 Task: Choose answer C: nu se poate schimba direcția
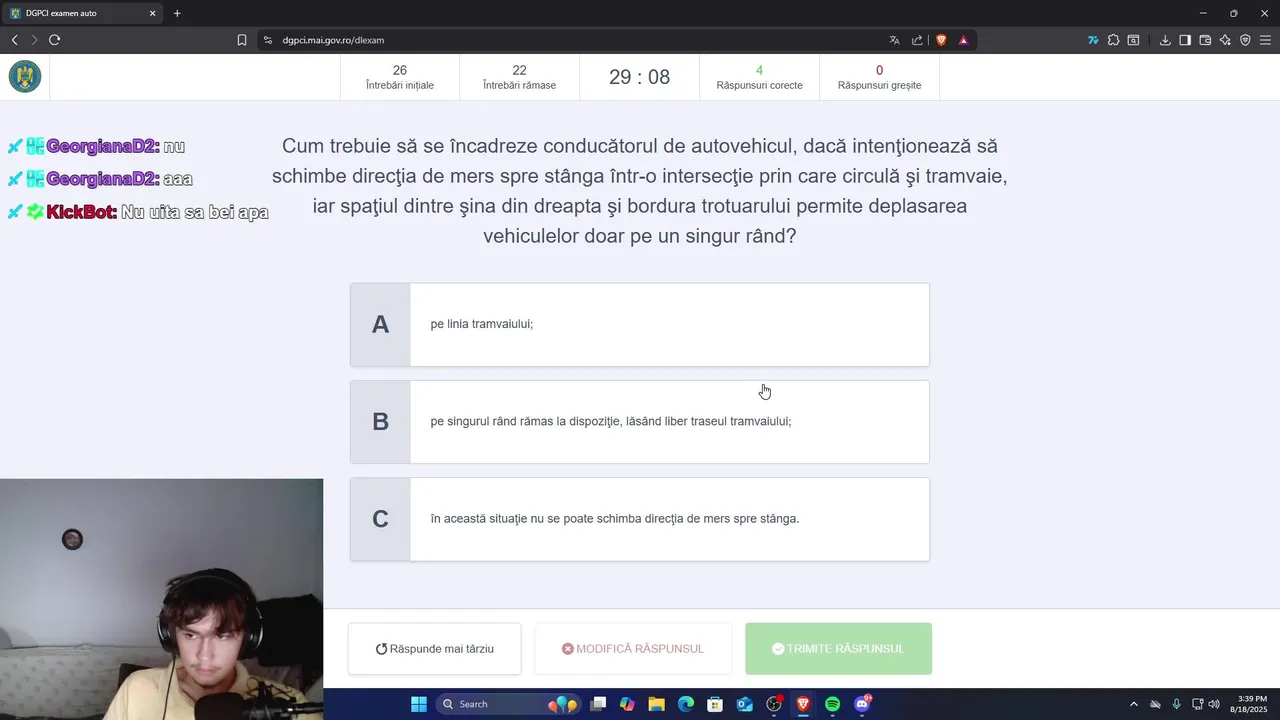640,519
